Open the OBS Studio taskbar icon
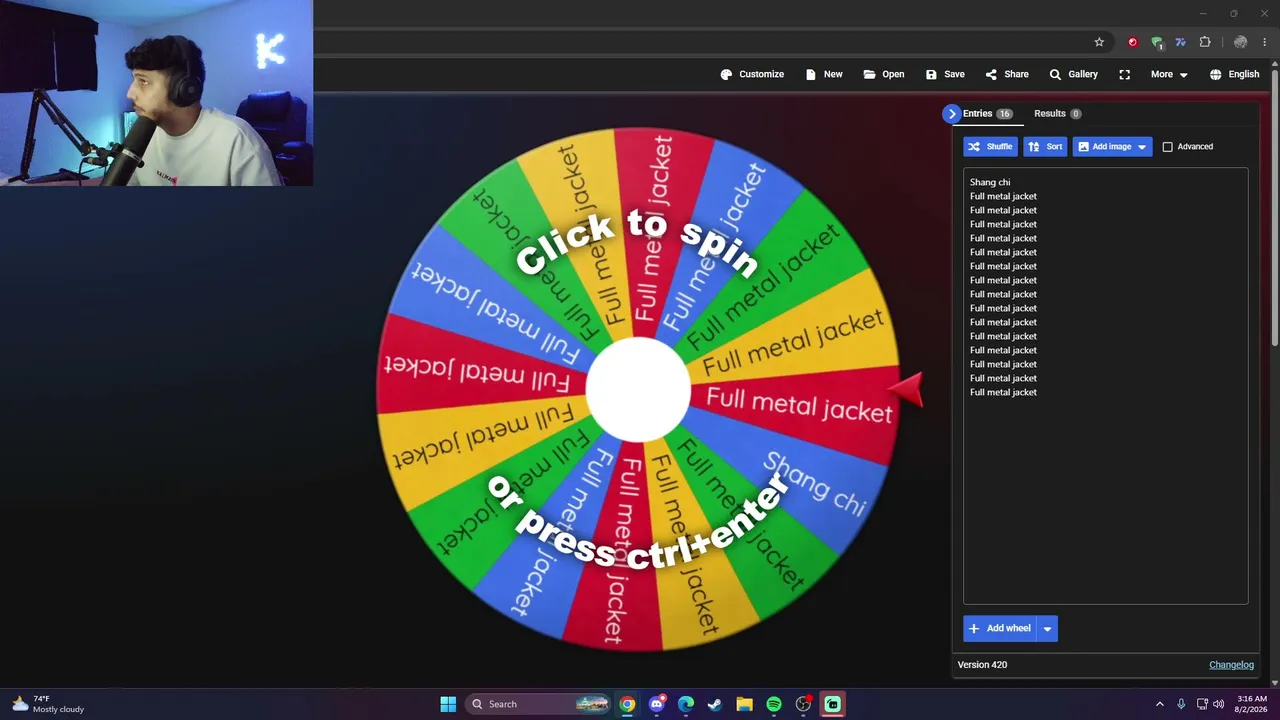This screenshot has height=720, width=1280. pyautogui.click(x=803, y=704)
